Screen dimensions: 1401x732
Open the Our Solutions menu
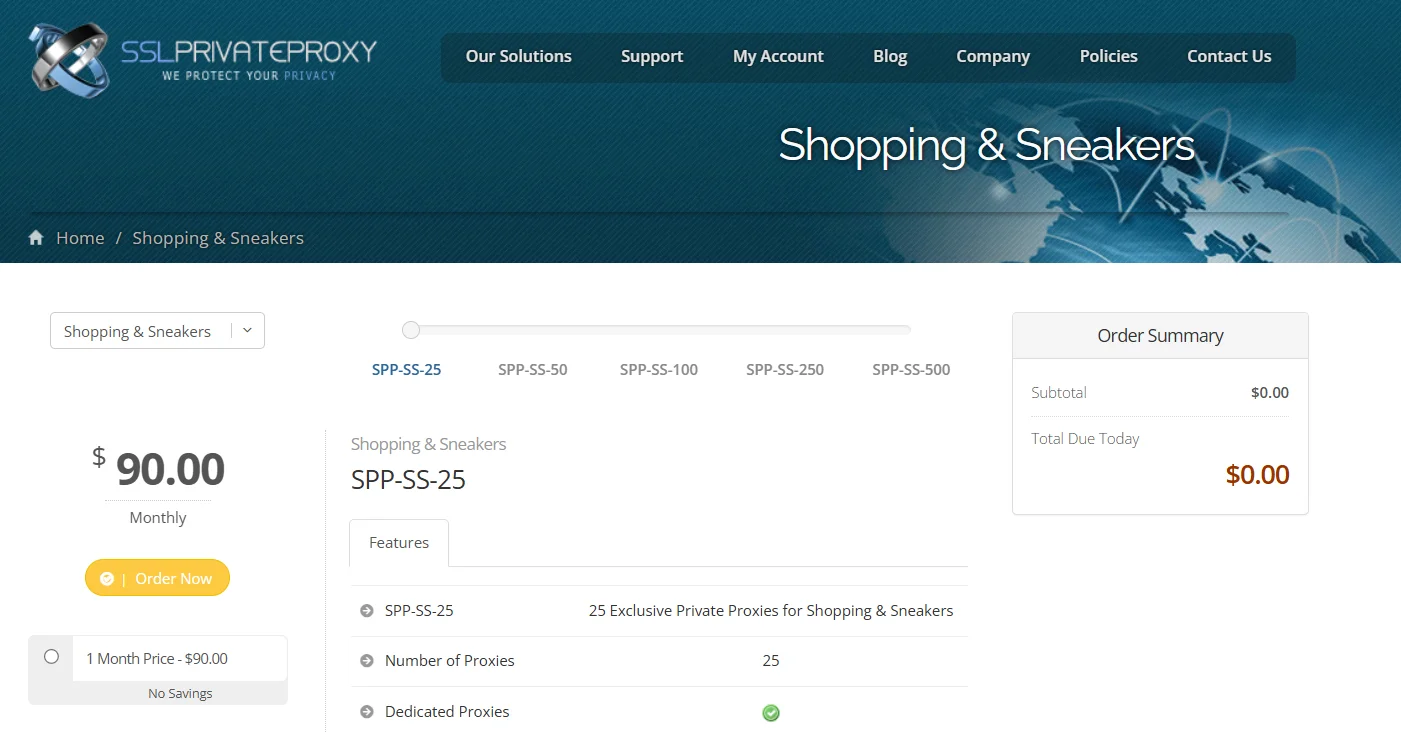click(519, 57)
